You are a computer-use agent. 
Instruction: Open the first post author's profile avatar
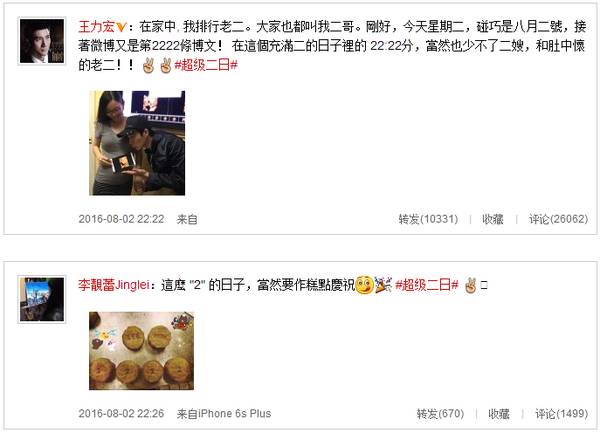[x=42, y=41]
